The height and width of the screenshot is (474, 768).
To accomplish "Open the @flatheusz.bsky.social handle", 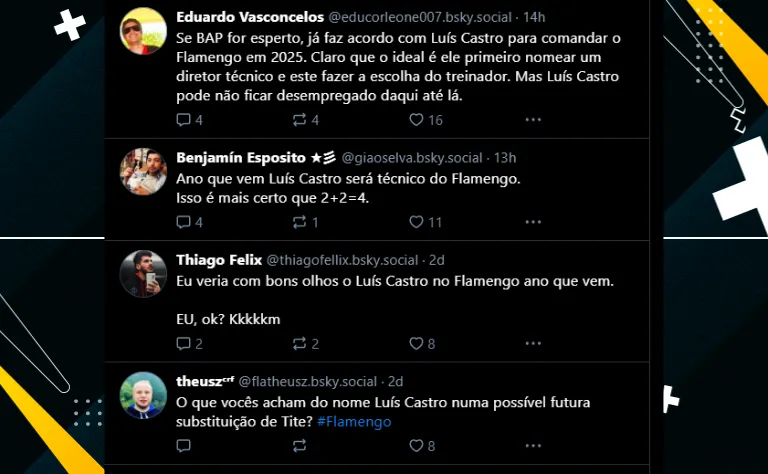I will tap(308, 381).
